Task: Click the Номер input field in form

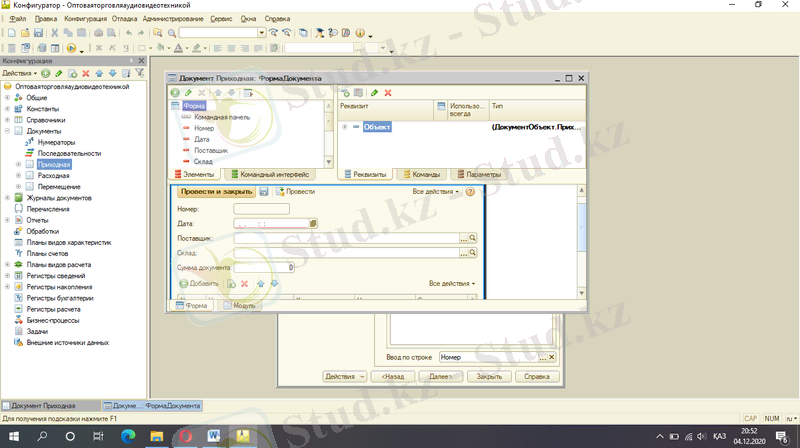Action: coord(260,209)
